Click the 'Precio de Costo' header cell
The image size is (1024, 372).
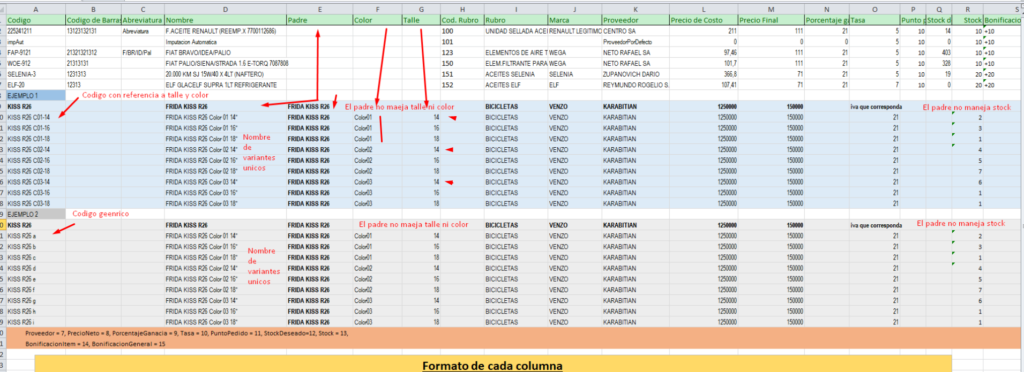(703, 20)
